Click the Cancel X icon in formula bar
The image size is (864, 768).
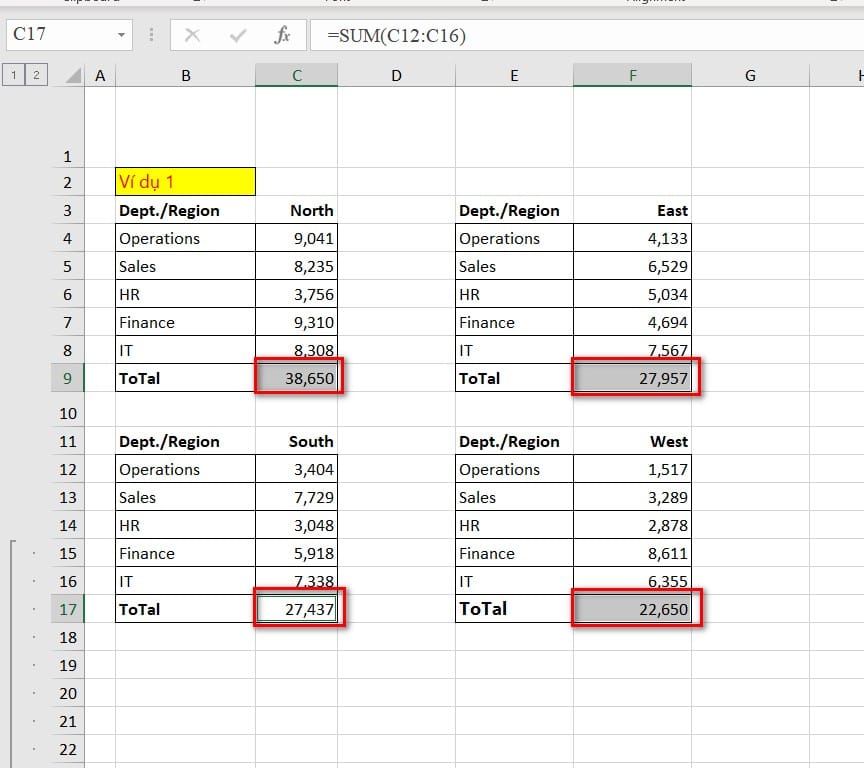[x=193, y=35]
